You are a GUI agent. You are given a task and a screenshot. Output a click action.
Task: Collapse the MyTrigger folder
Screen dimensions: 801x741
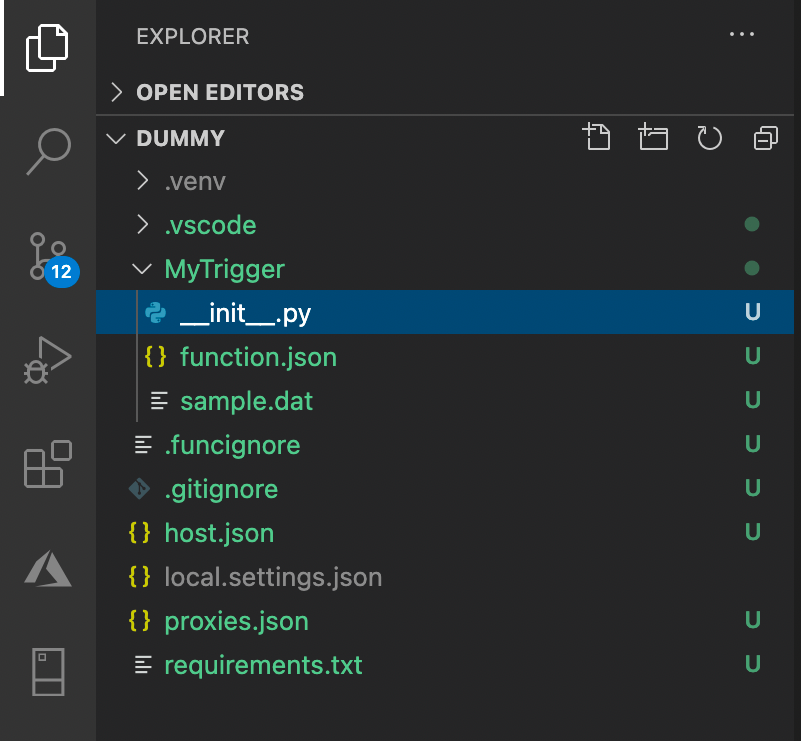[x=224, y=269]
